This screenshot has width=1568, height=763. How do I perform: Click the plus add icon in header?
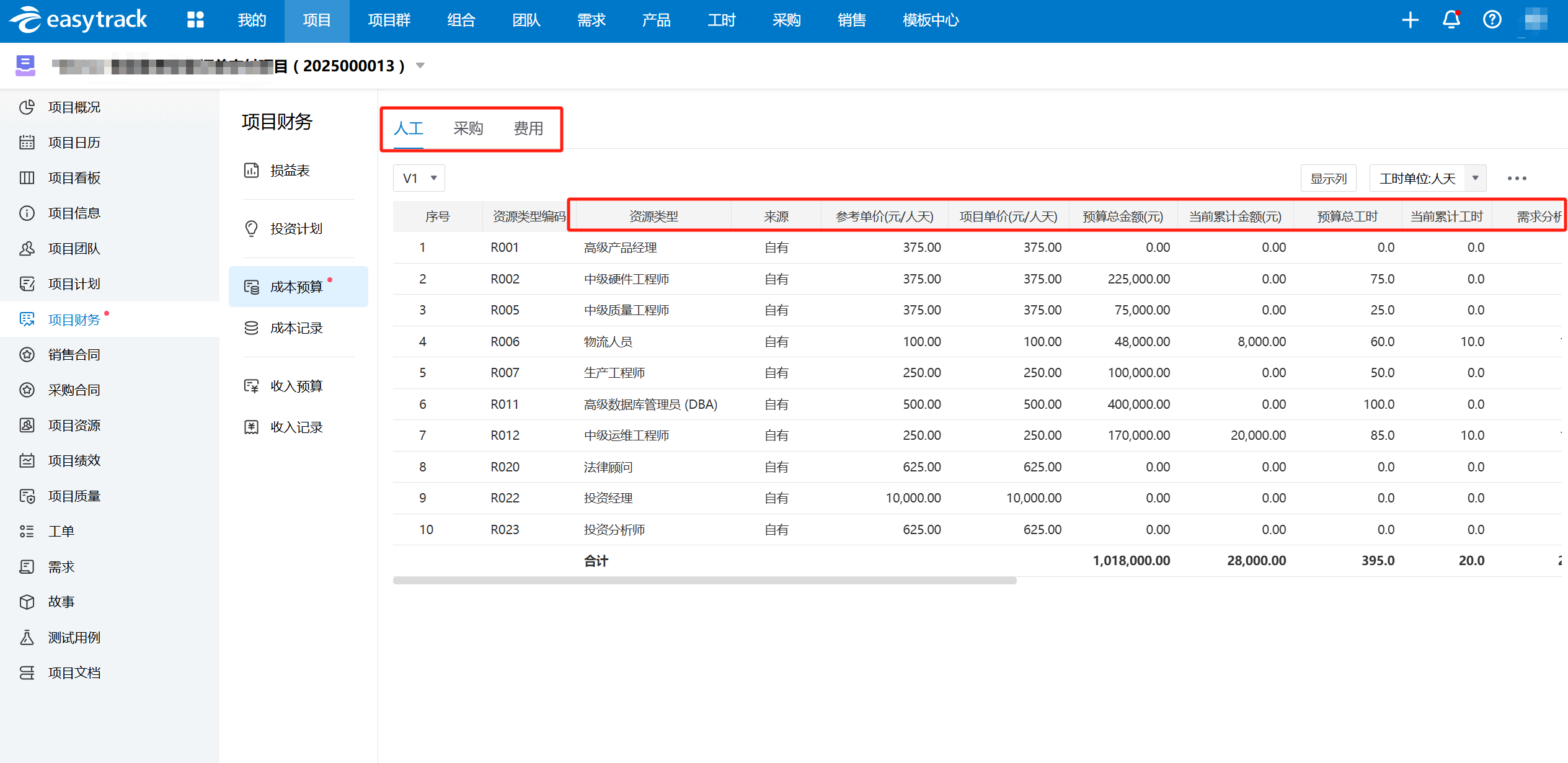(1410, 20)
